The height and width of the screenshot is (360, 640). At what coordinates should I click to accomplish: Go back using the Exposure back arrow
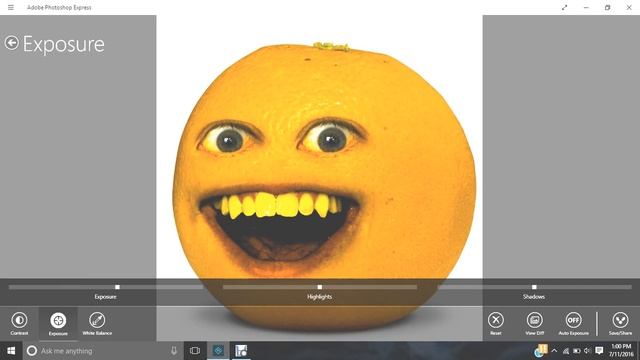coord(12,43)
